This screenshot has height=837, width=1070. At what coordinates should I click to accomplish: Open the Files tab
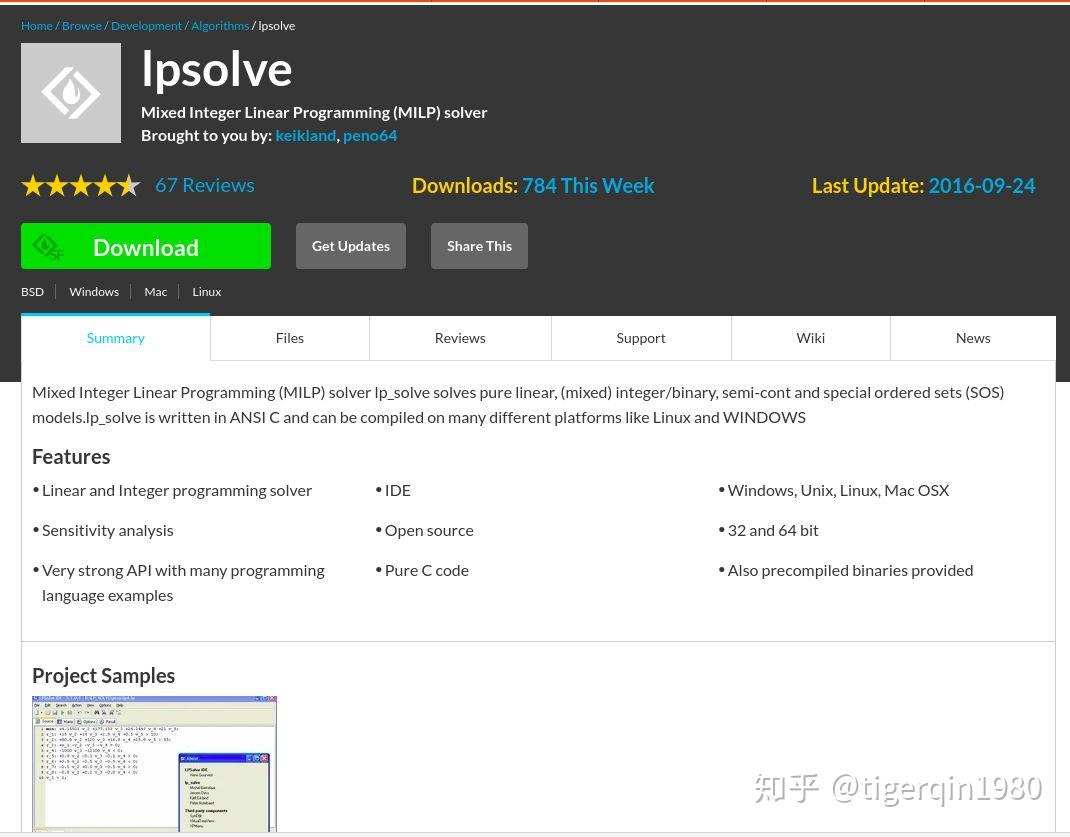(x=289, y=338)
